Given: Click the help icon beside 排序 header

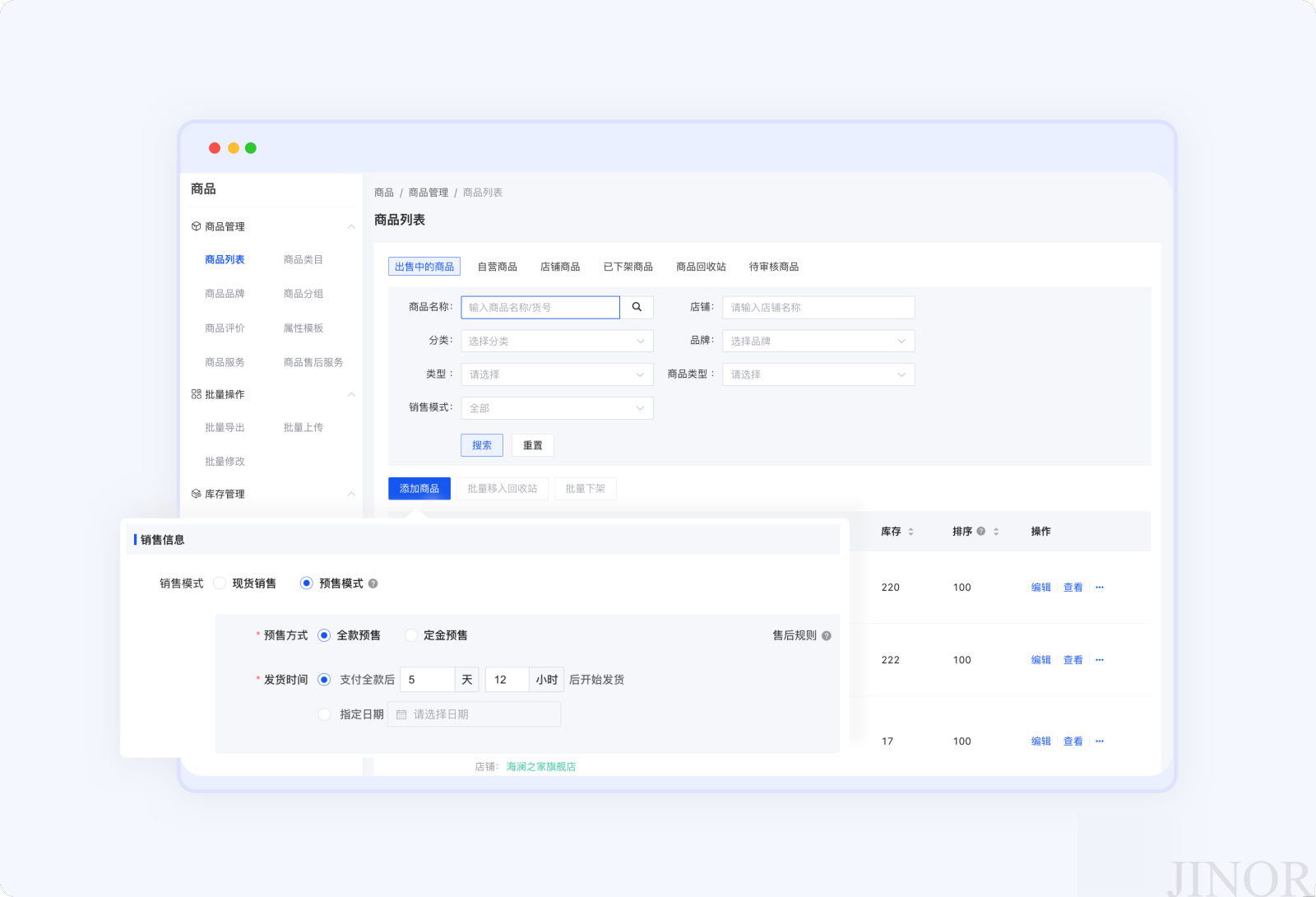Looking at the screenshot, I should [x=980, y=532].
